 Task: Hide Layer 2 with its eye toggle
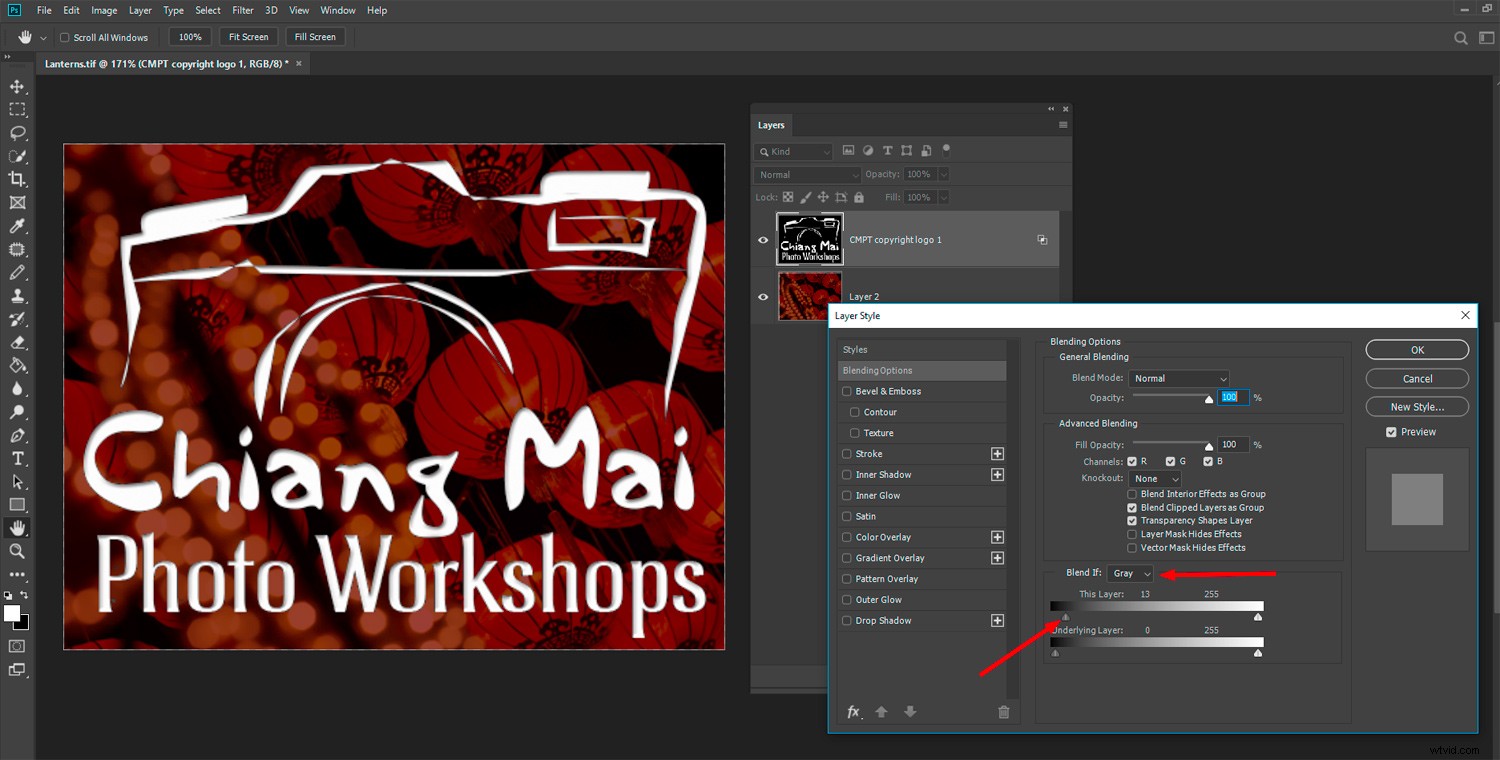762,296
